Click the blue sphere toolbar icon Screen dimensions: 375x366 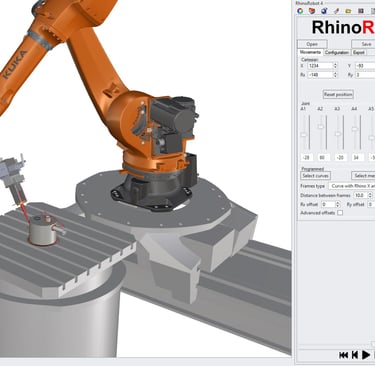[324, 11]
